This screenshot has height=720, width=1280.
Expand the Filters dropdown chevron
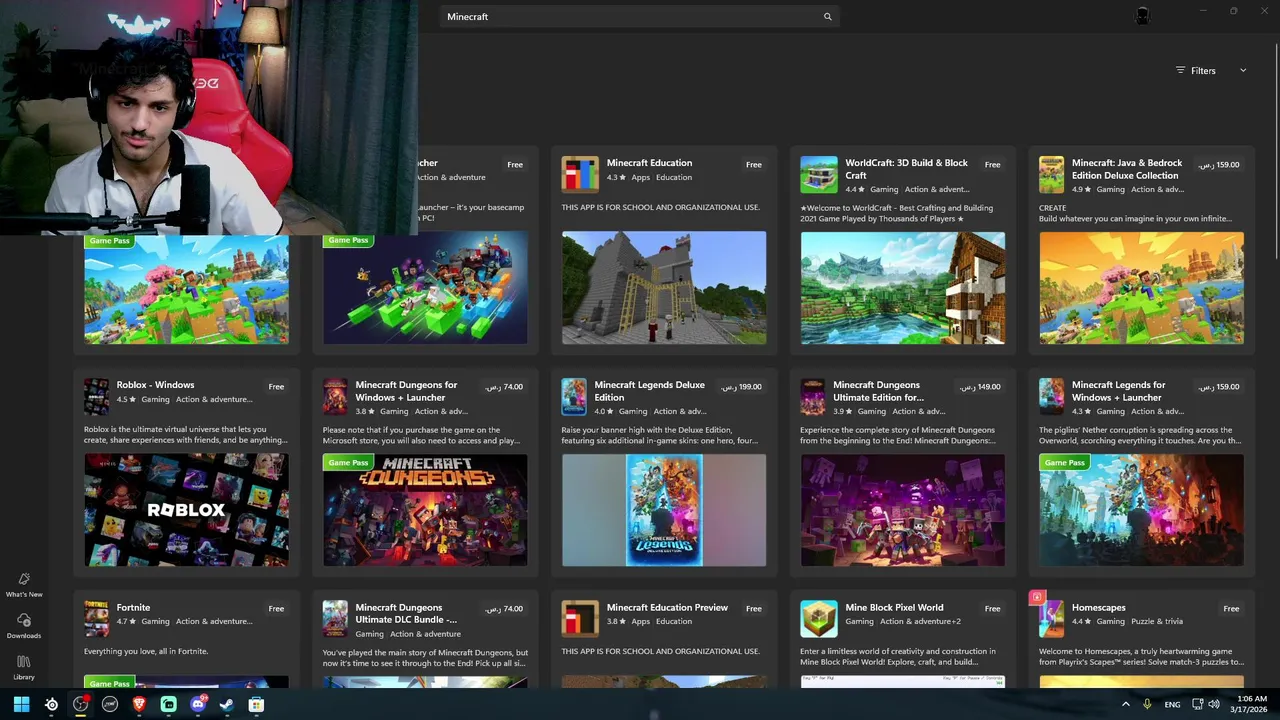point(1243,70)
